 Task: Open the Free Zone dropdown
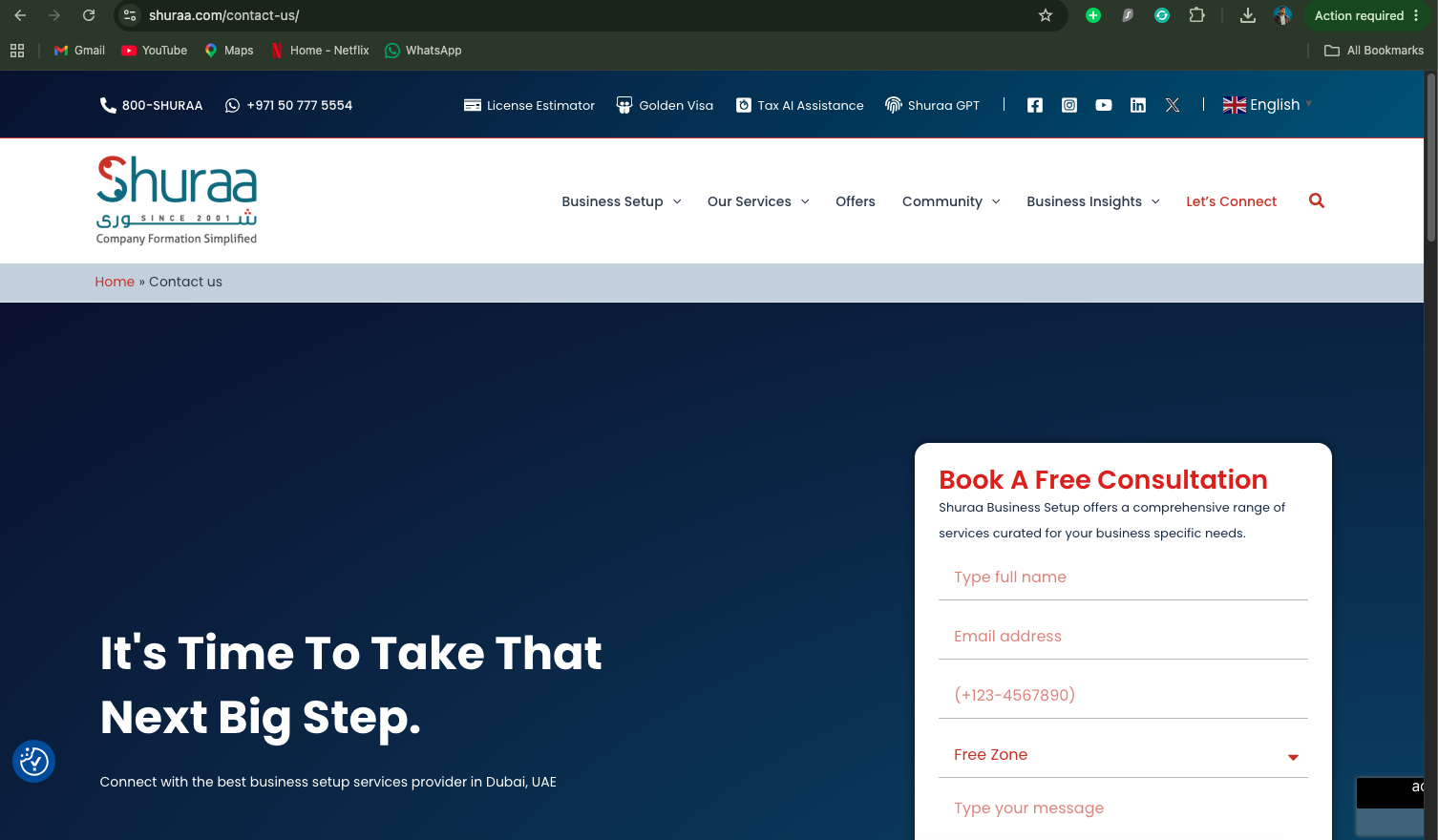click(1123, 755)
